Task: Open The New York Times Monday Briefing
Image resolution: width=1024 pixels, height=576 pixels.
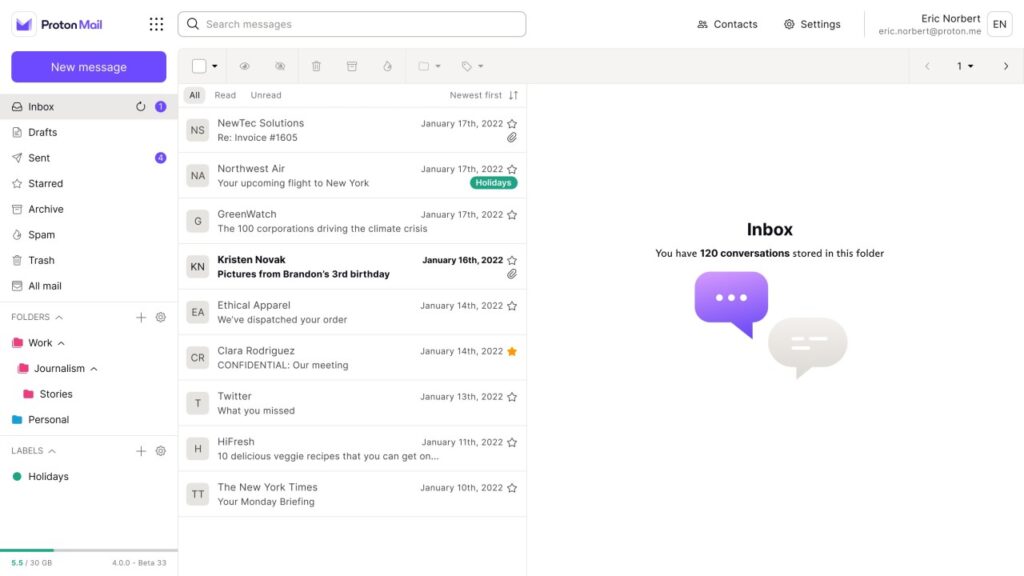Action: click(x=352, y=494)
